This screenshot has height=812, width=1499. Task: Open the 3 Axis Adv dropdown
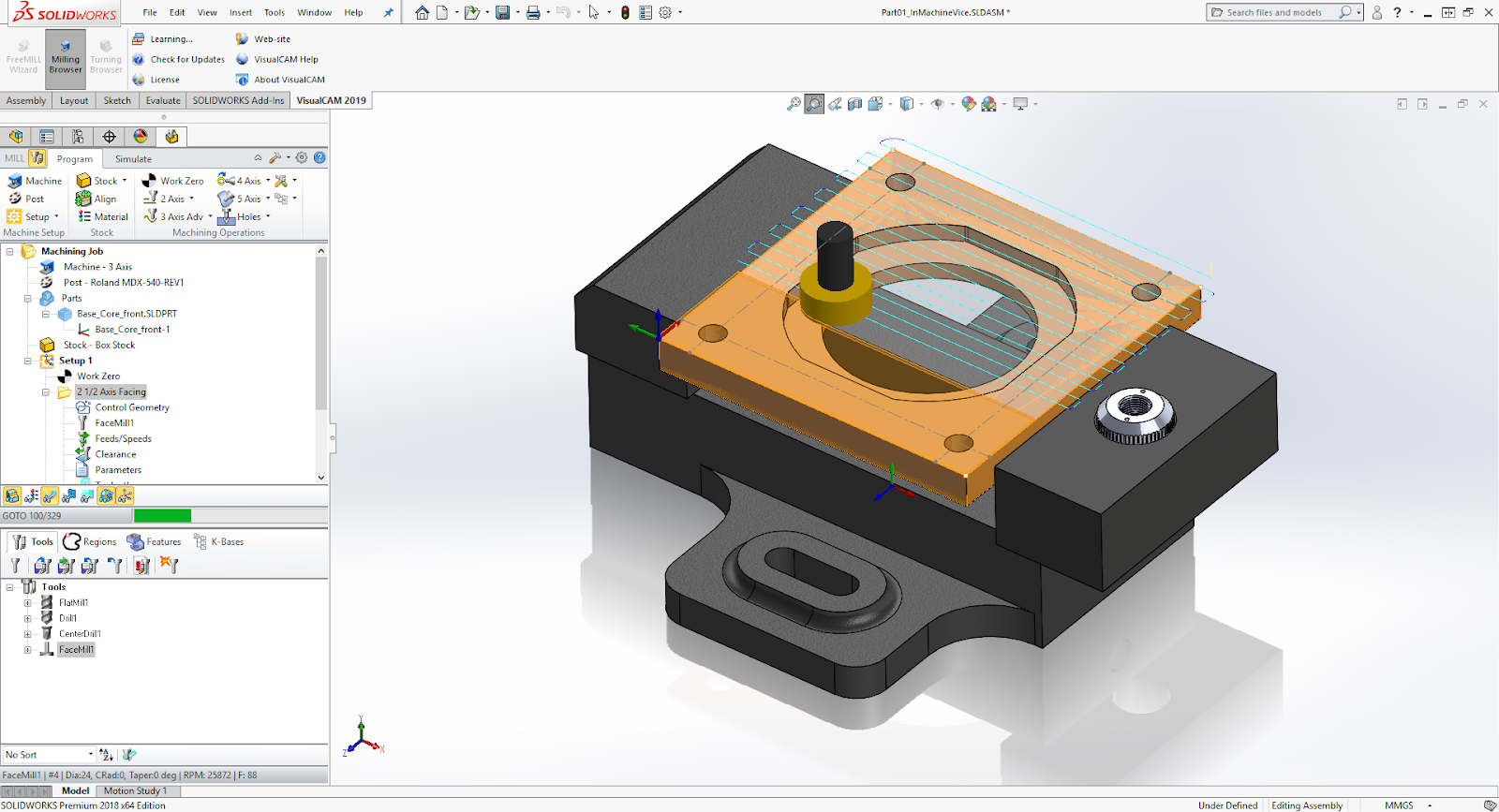point(210,216)
